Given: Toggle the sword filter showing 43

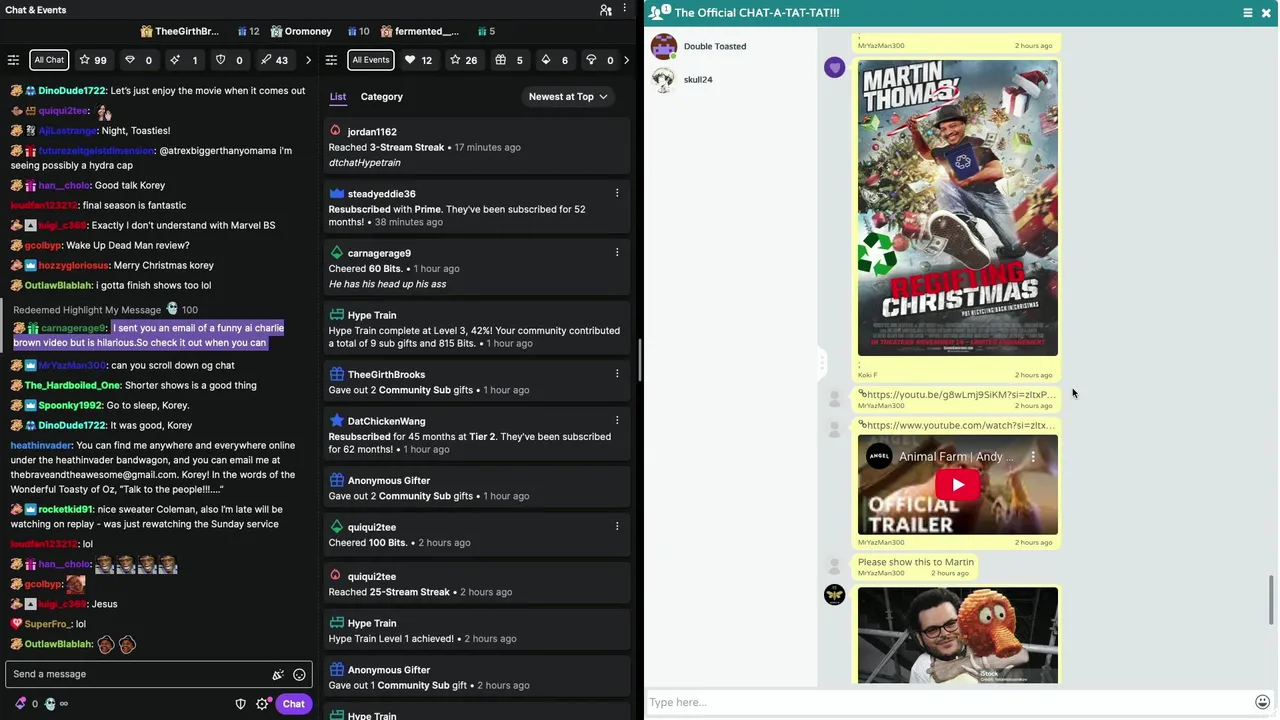Looking at the screenshot, I should [x=274, y=60].
